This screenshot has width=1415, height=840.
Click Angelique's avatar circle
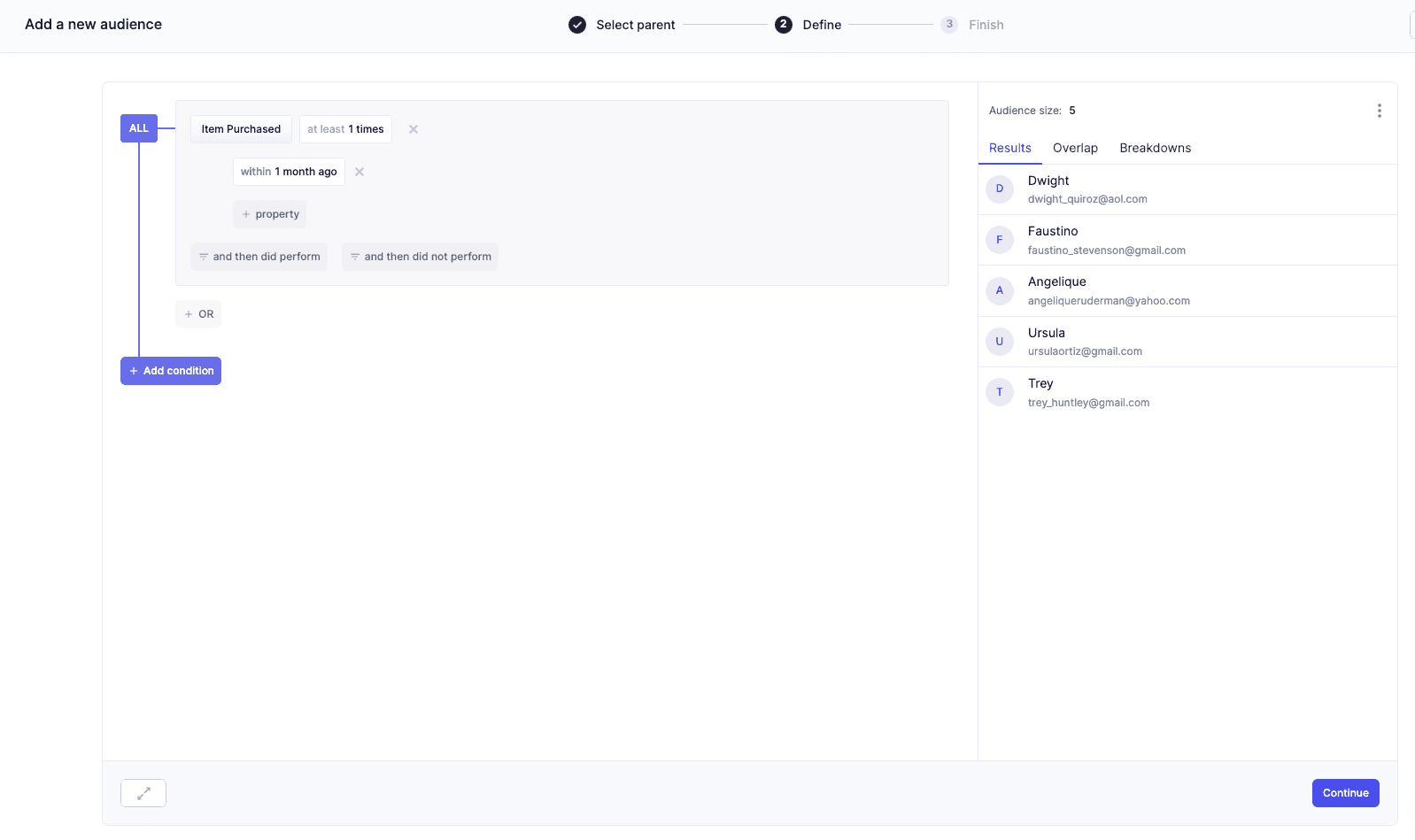point(1000,290)
